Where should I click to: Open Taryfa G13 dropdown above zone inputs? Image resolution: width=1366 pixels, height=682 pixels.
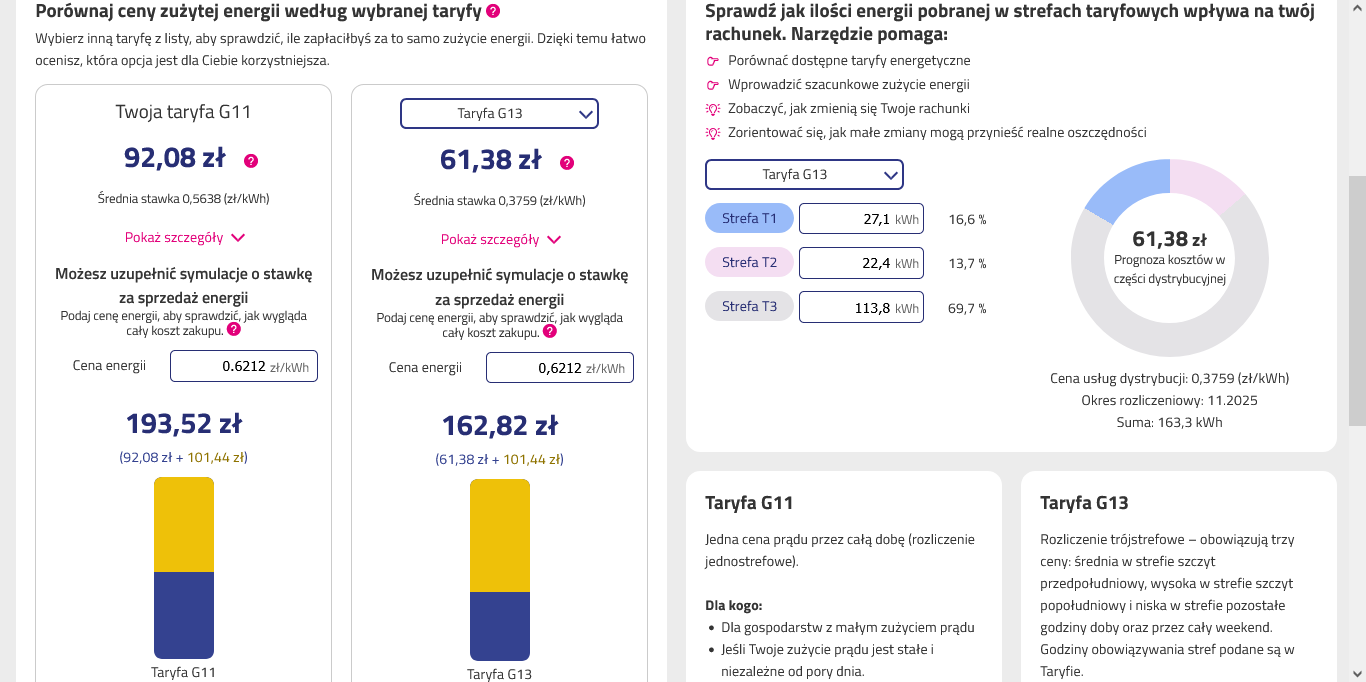[x=804, y=175]
